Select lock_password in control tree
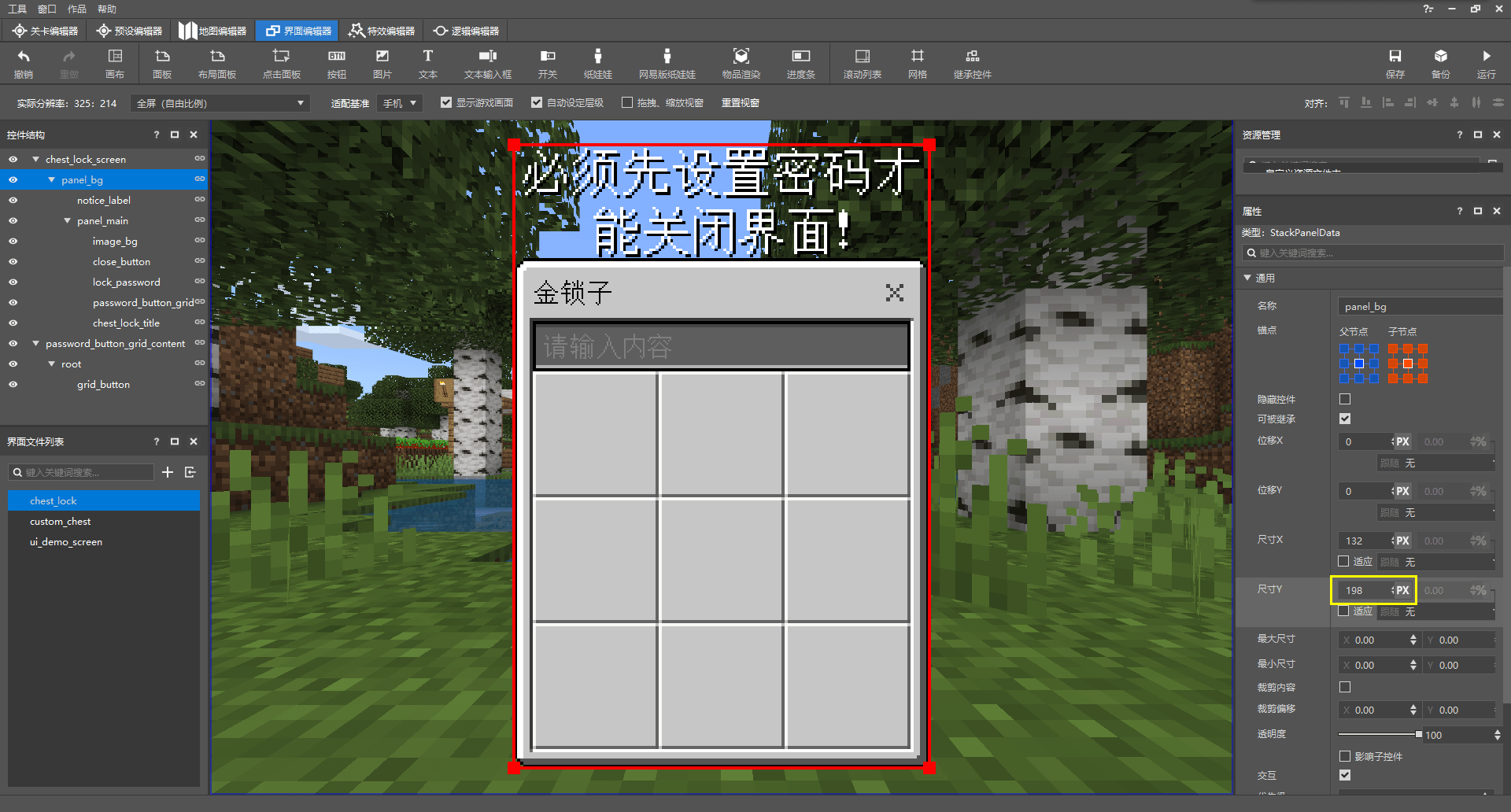1511x812 pixels. click(x=126, y=282)
